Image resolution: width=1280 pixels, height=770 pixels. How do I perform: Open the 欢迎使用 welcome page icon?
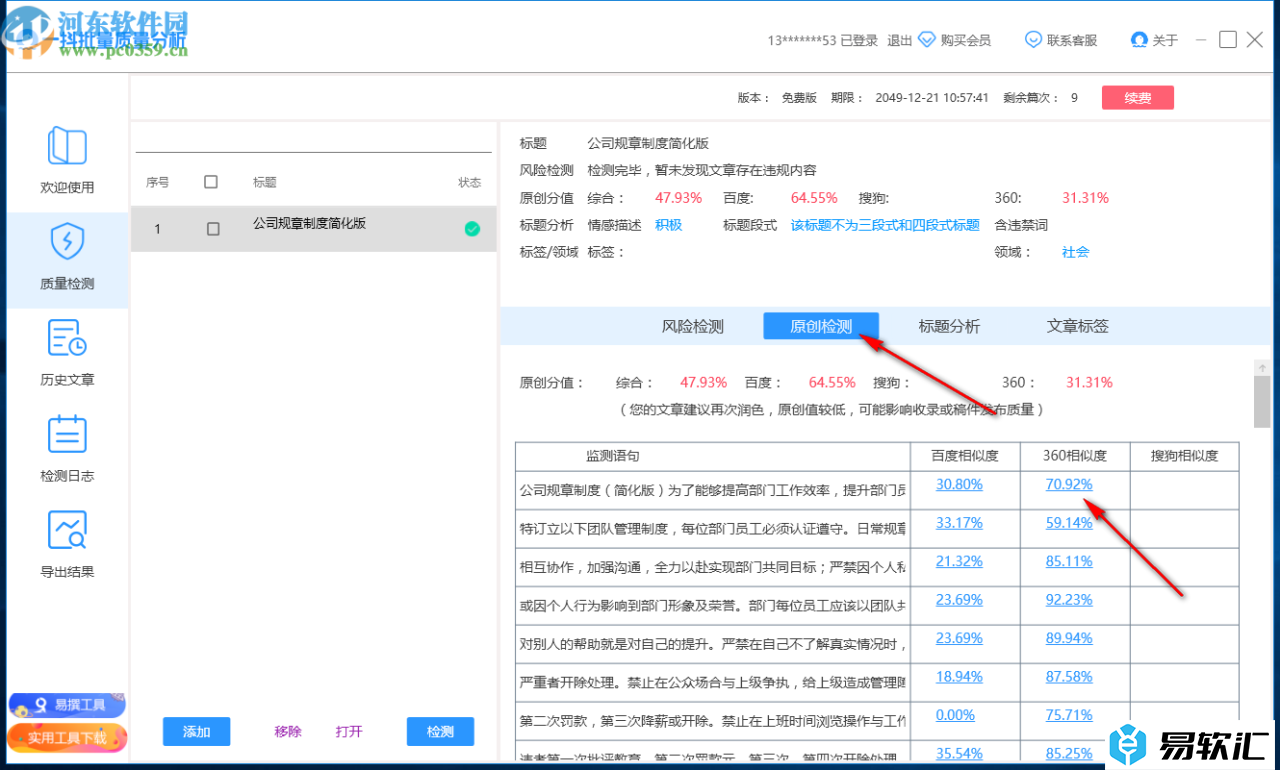pyautogui.click(x=67, y=146)
